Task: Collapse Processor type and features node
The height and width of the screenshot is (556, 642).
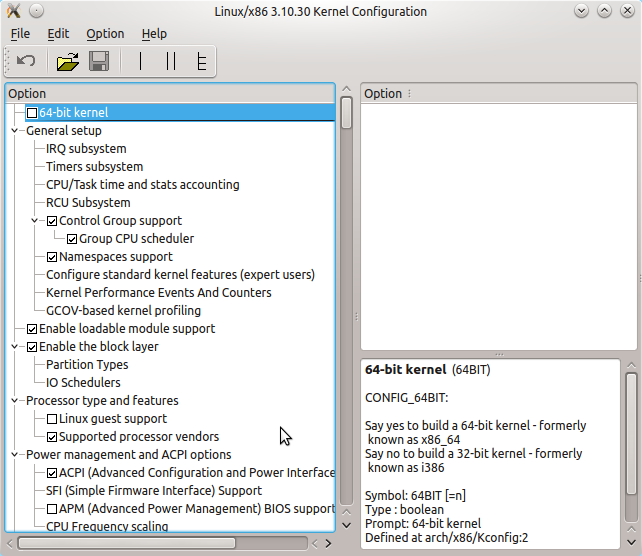Action: click(15, 401)
